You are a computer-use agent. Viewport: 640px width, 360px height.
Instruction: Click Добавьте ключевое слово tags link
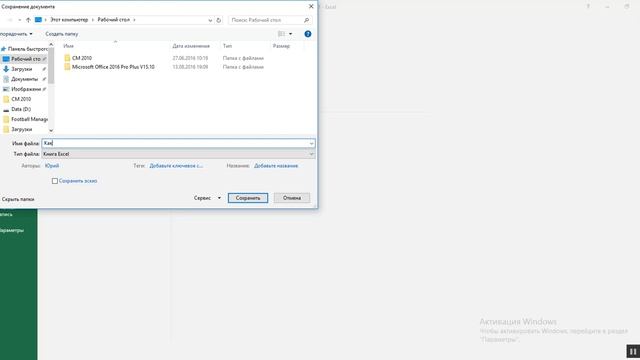pos(176,166)
